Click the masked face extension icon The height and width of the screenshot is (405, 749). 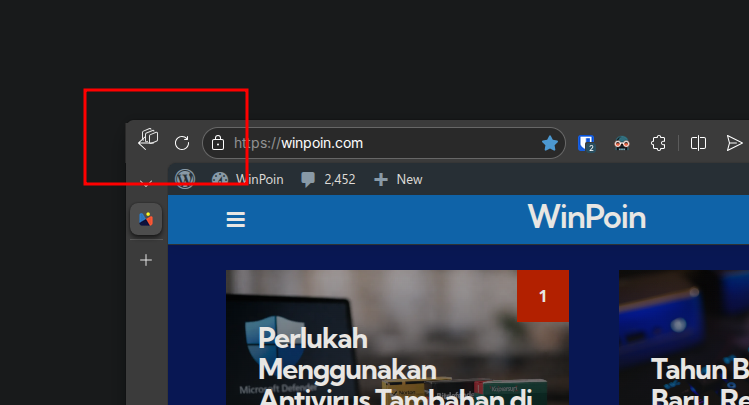(x=622, y=143)
